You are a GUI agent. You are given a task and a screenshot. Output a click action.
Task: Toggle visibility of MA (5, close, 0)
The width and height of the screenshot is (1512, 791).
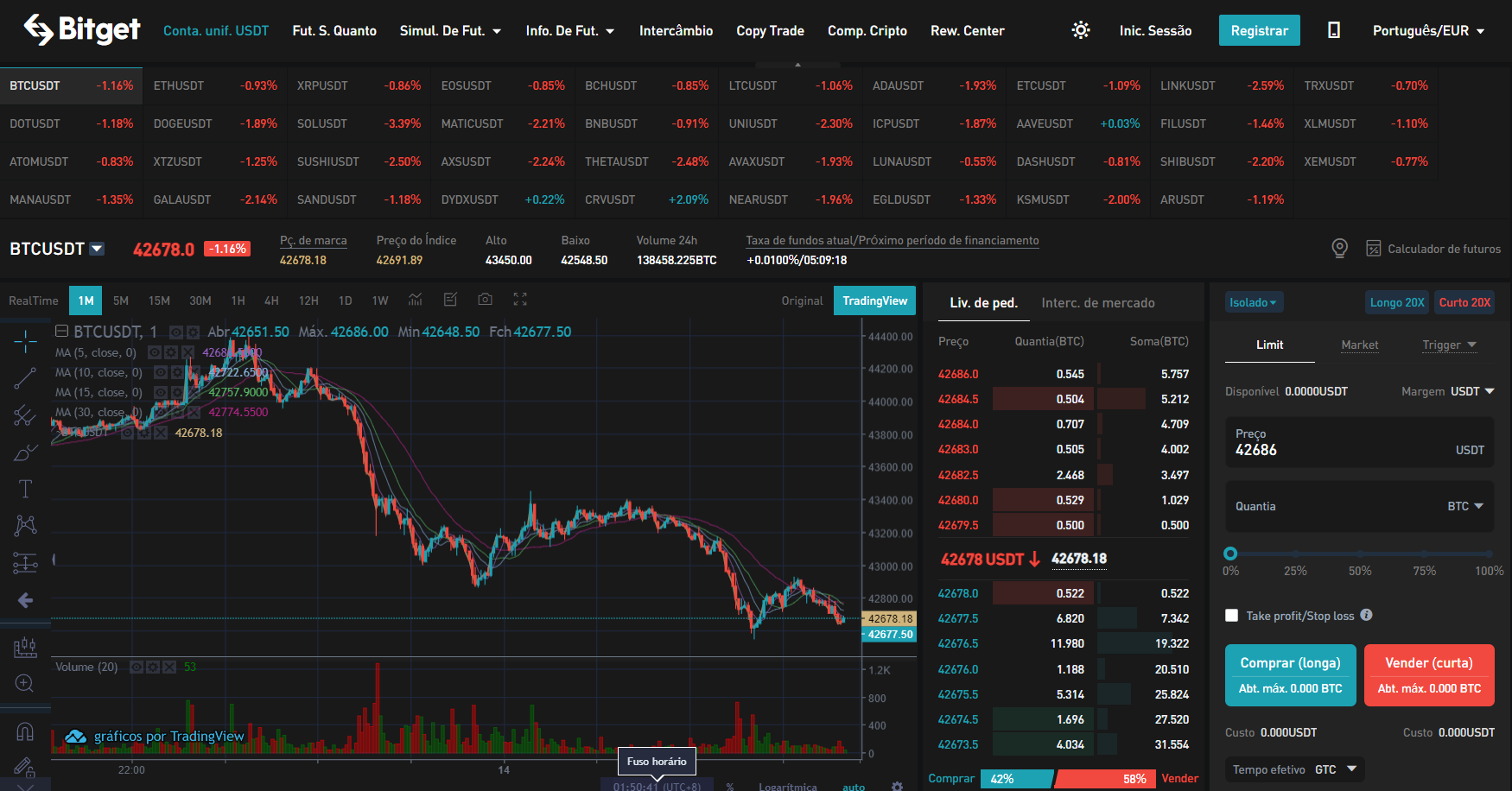[x=155, y=352]
